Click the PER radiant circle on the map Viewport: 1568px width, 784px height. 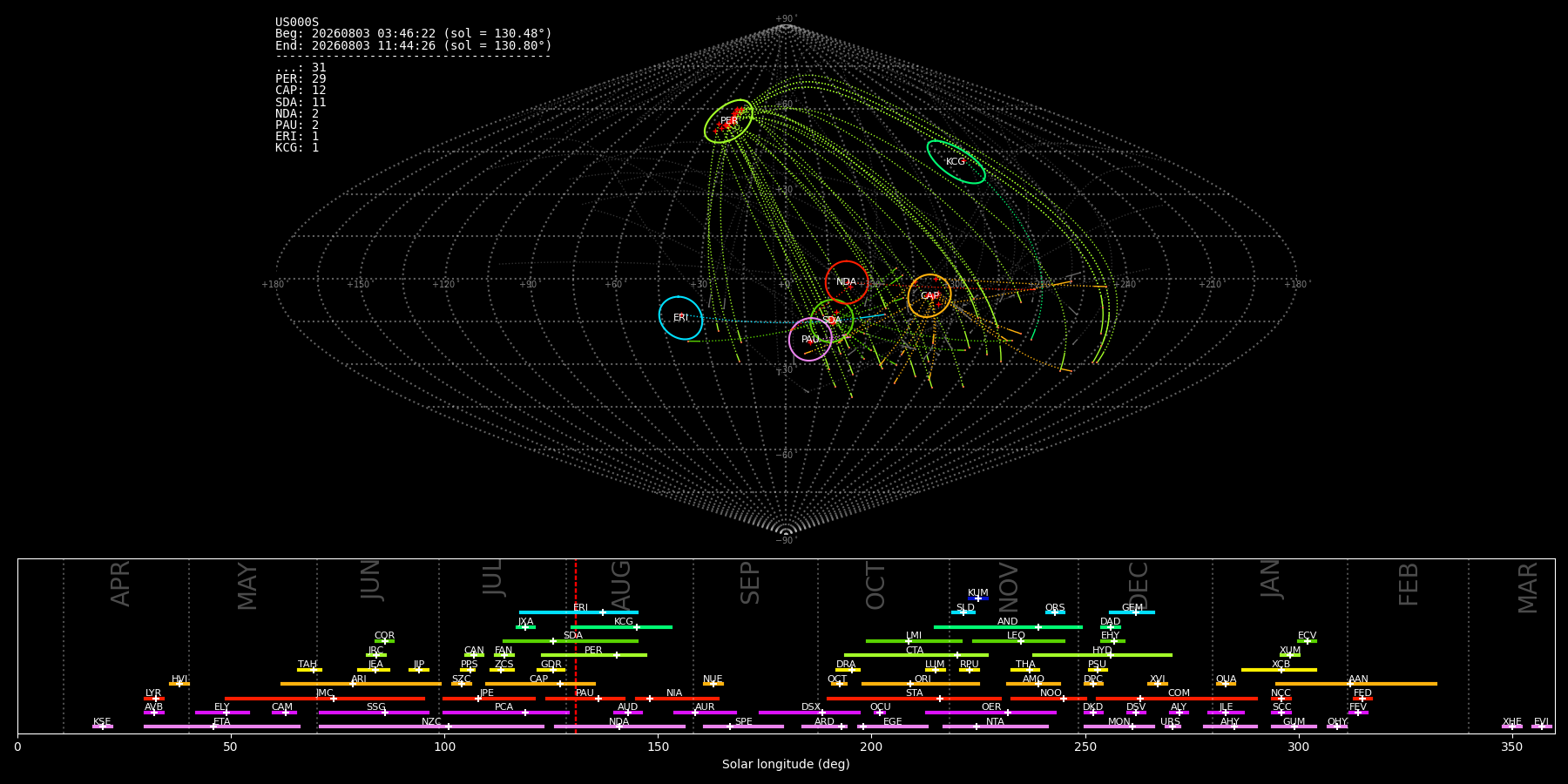coord(728,121)
